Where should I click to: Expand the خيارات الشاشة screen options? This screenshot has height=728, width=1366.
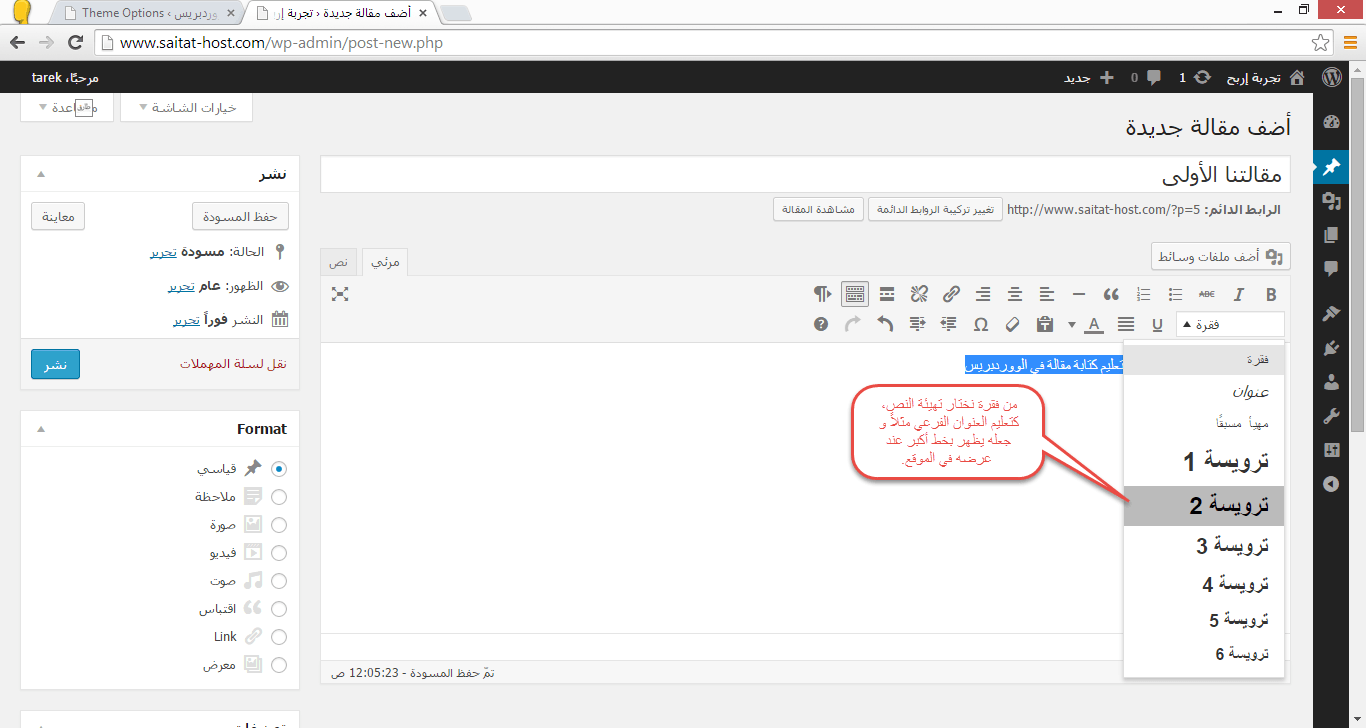pos(186,107)
